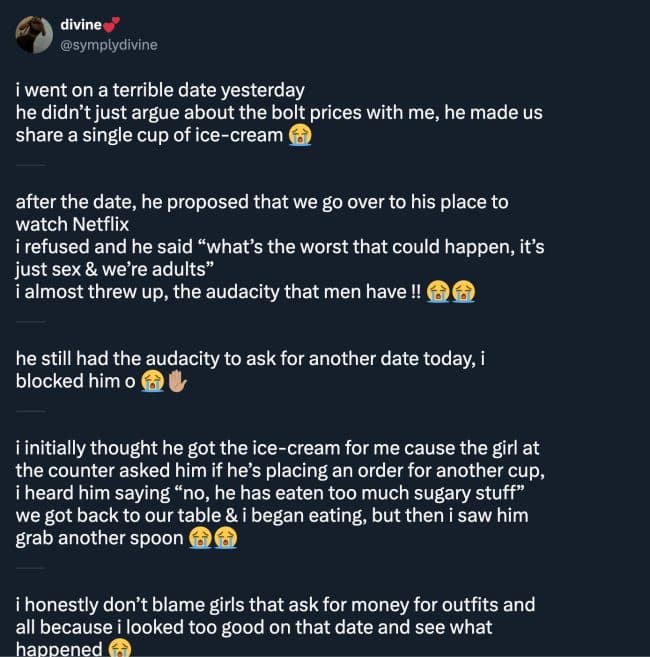The image size is (650, 657).
Task: Click crying emoji after the word "happened"
Action: click(120, 650)
